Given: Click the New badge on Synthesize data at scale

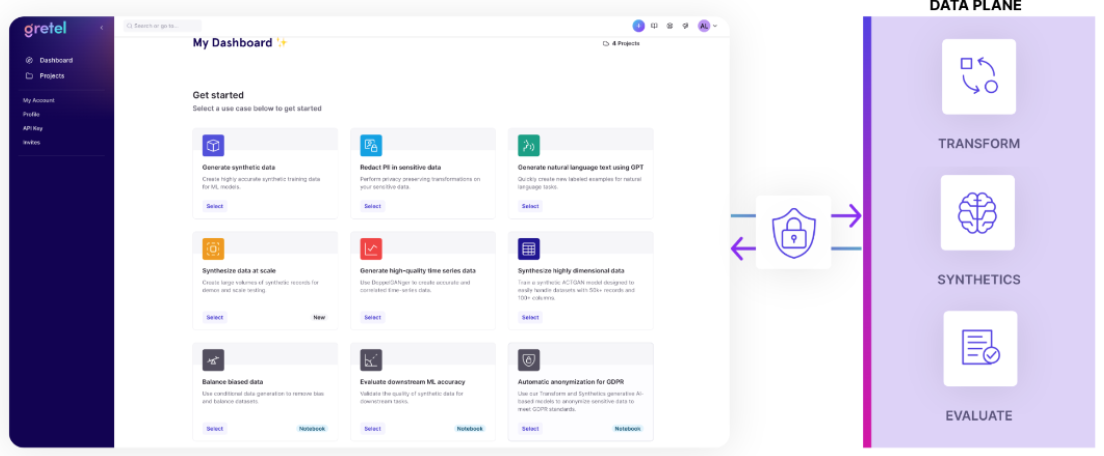Looking at the screenshot, I should click(x=319, y=317).
